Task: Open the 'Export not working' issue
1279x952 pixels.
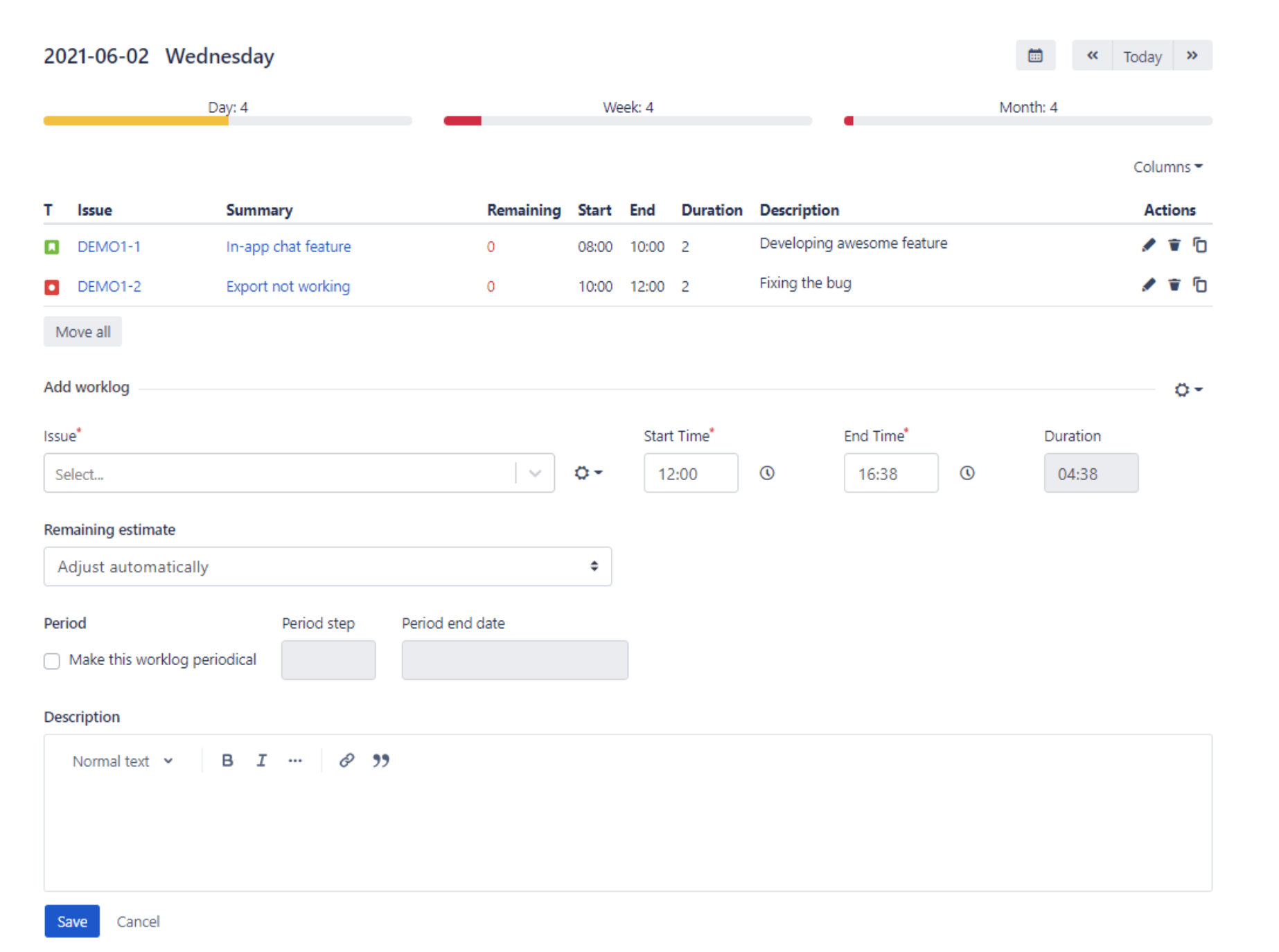Action: pyautogui.click(x=288, y=285)
